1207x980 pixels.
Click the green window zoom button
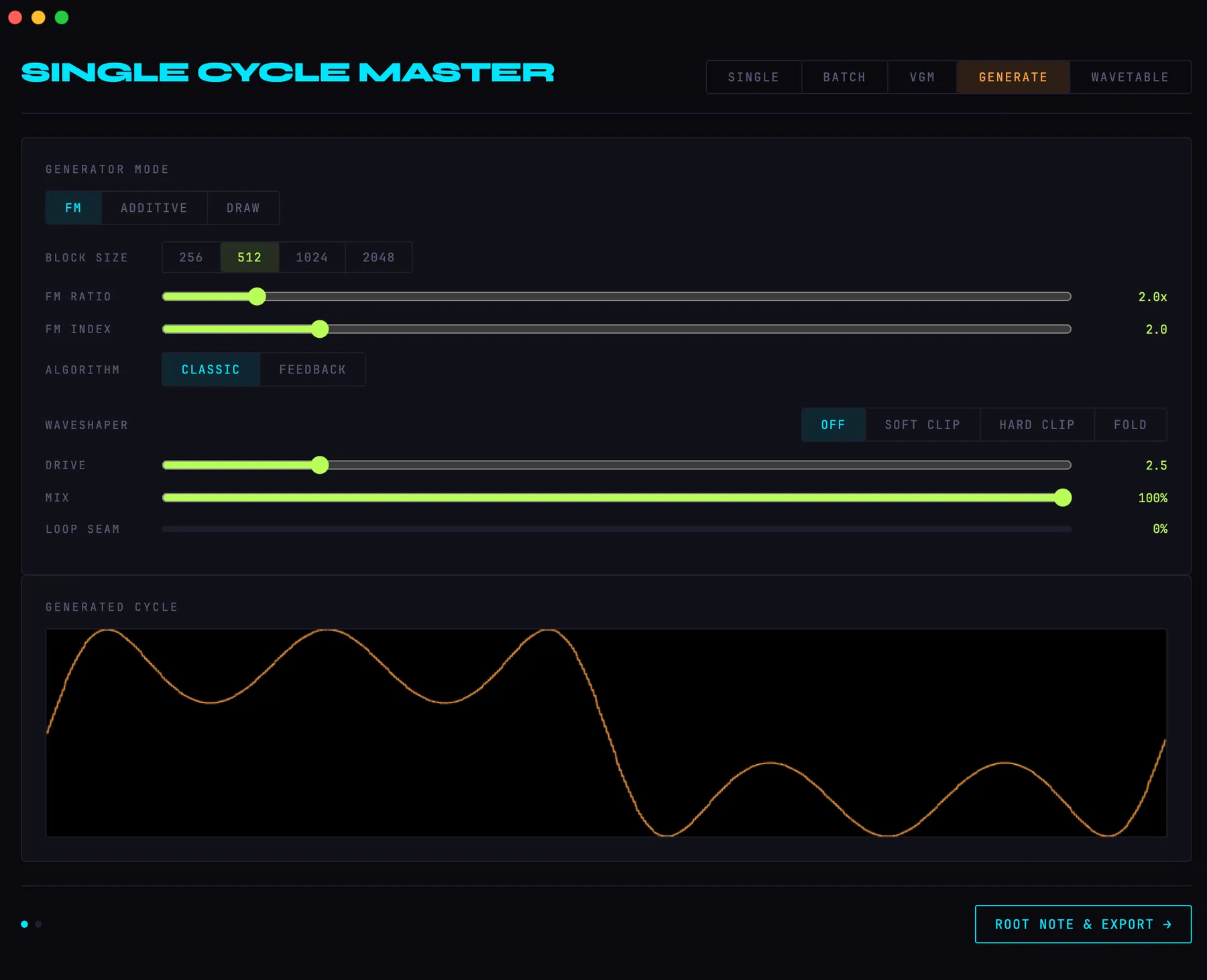pos(62,17)
